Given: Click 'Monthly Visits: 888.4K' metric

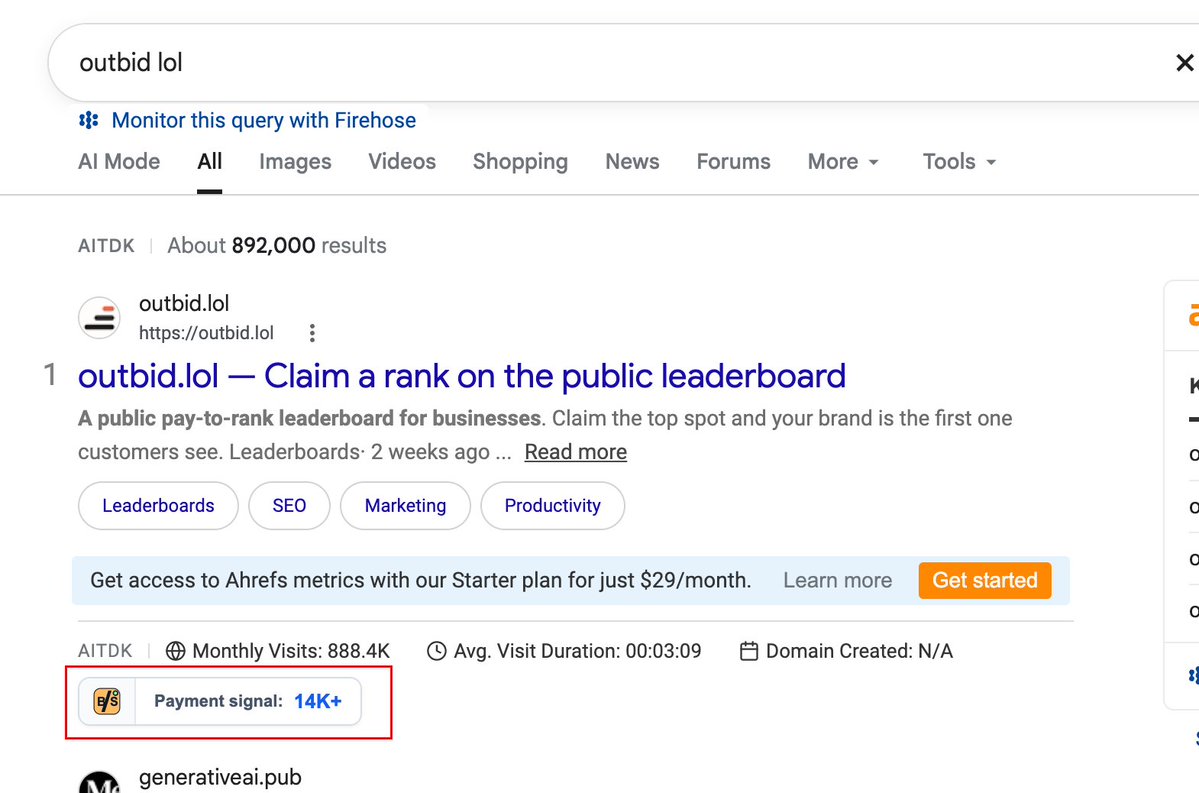Looking at the screenshot, I should pos(291,651).
